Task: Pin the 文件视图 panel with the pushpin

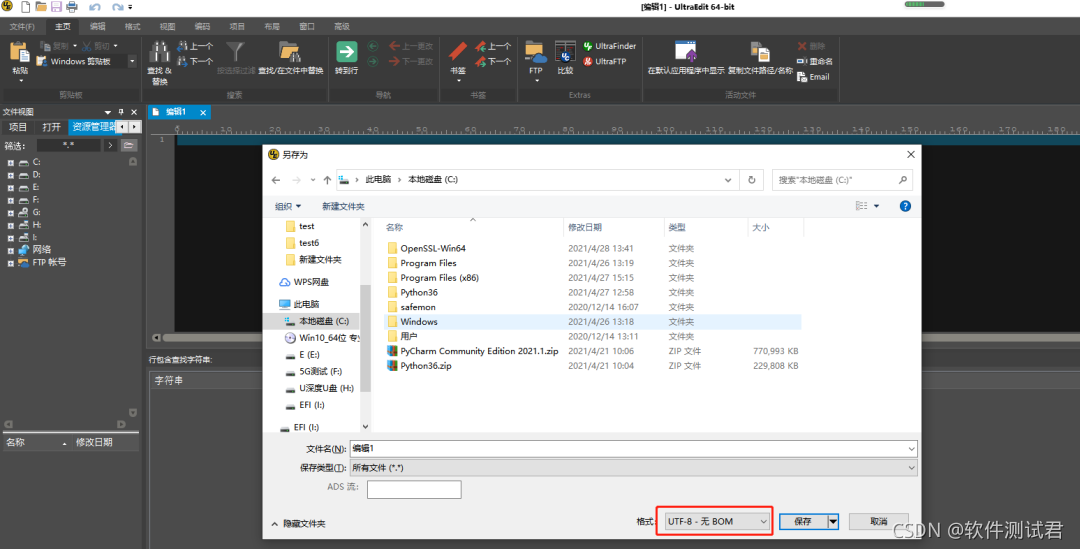Action: coord(121,112)
